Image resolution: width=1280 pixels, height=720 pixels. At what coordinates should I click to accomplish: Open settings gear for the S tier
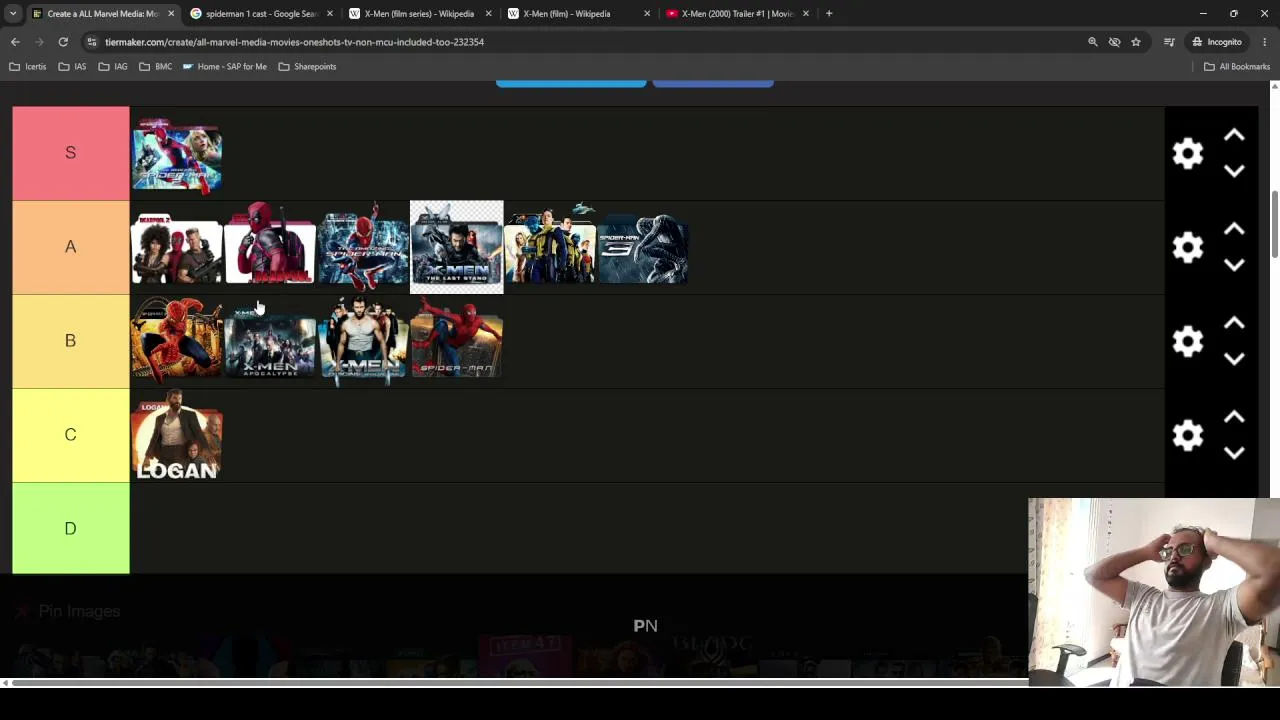[1188, 153]
